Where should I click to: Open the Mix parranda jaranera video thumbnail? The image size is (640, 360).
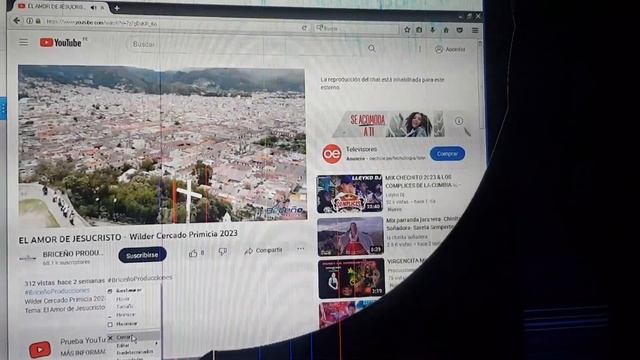pyautogui.click(x=351, y=236)
